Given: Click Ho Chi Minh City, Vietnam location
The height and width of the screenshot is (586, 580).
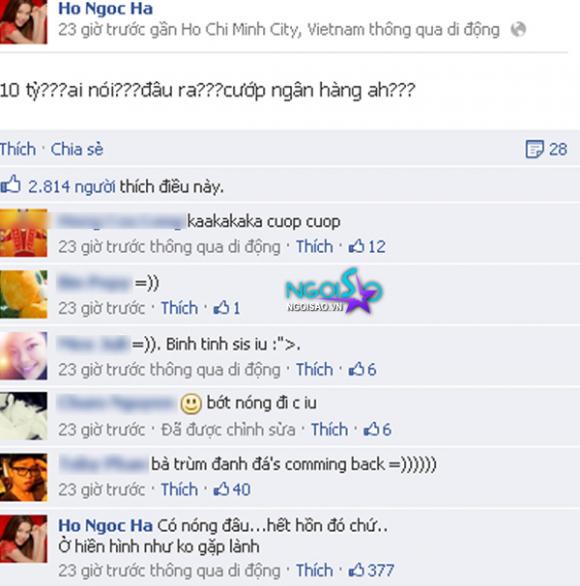Looking at the screenshot, I should tap(241, 30).
